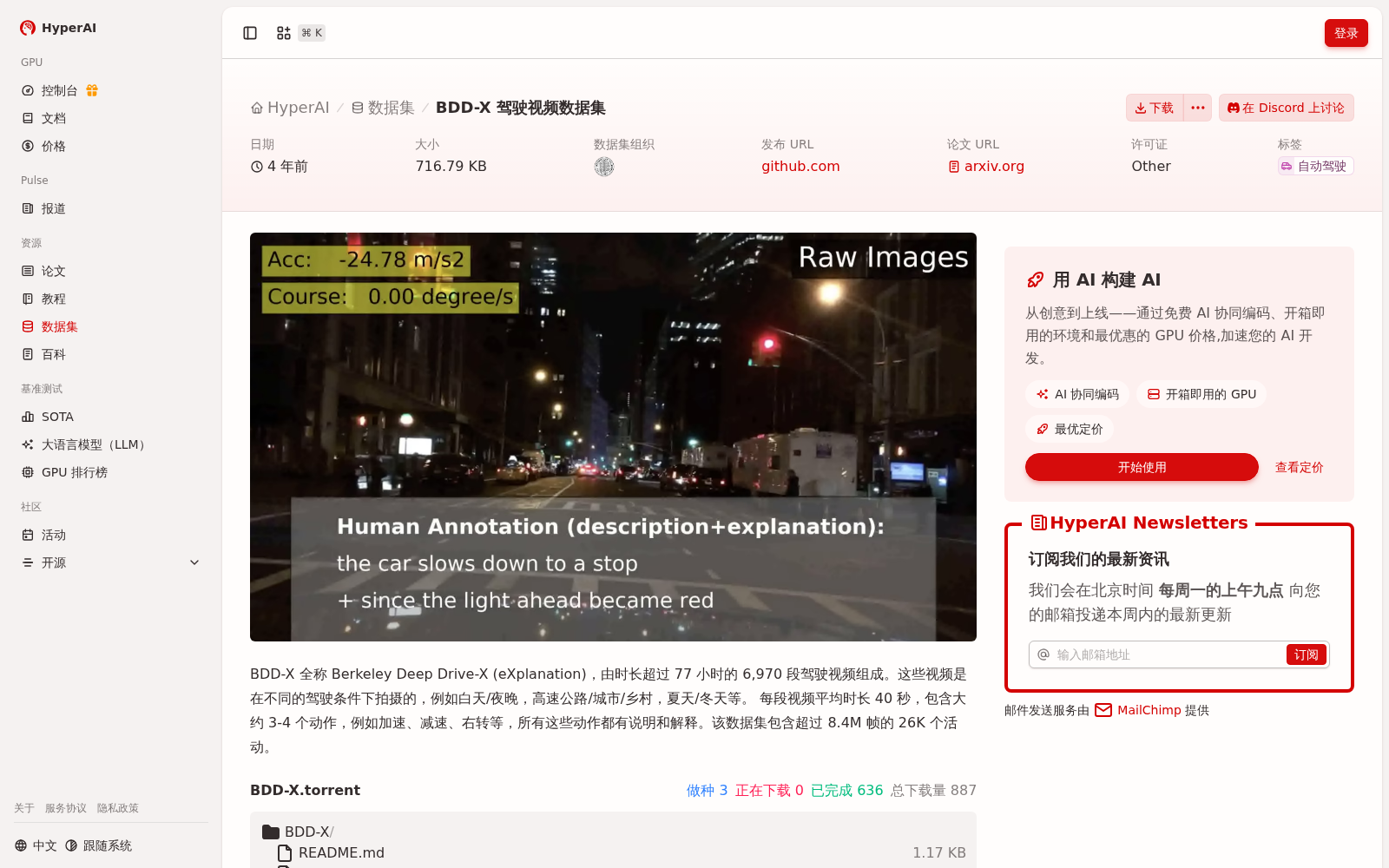
Task: Click the 最优定价 chip
Action: coord(1070,429)
